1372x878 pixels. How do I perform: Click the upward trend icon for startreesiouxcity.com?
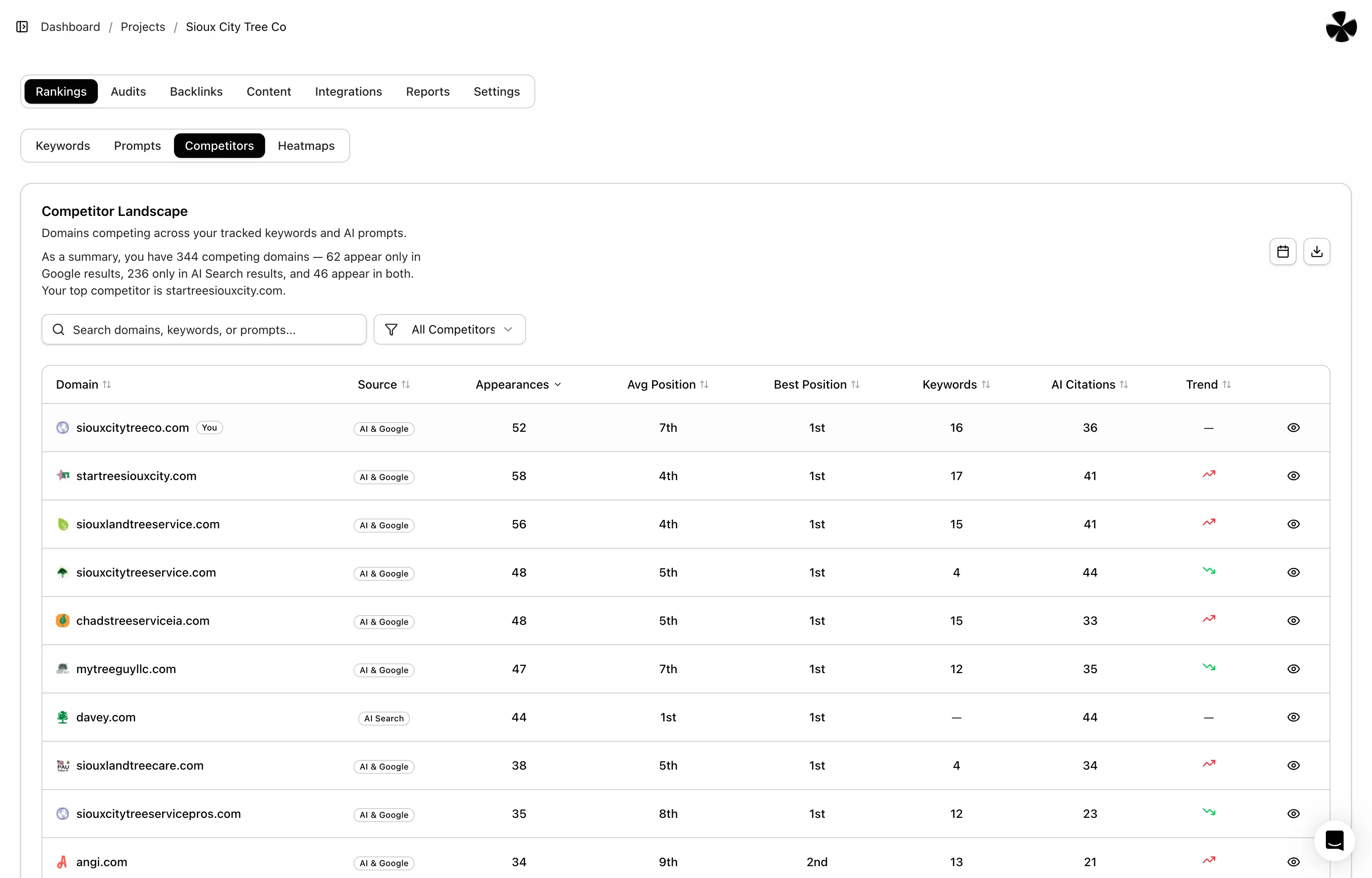pyautogui.click(x=1209, y=474)
